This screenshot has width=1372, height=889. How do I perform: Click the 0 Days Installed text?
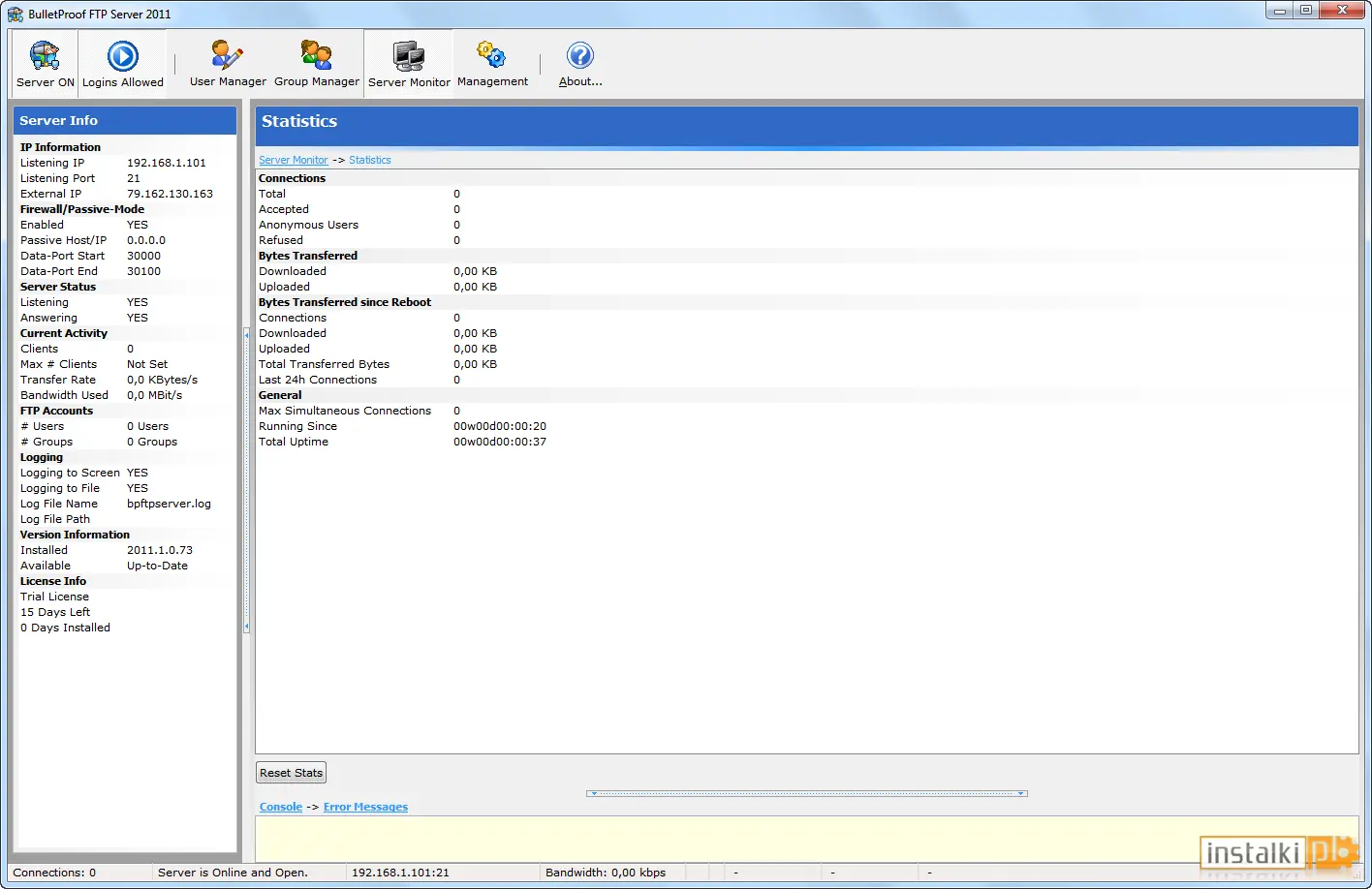tap(65, 628)
